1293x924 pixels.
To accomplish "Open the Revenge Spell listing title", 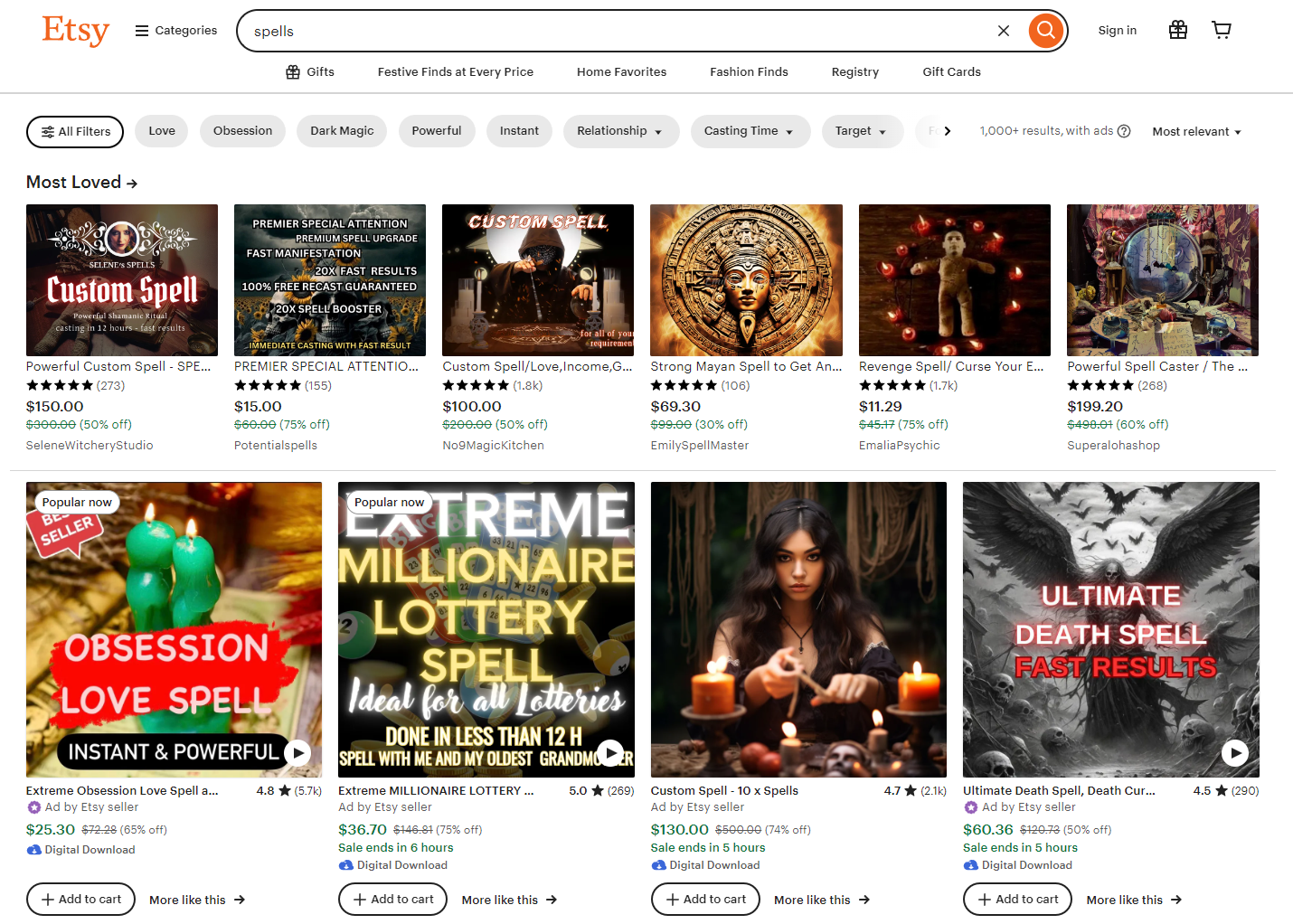I will (951, 366).
